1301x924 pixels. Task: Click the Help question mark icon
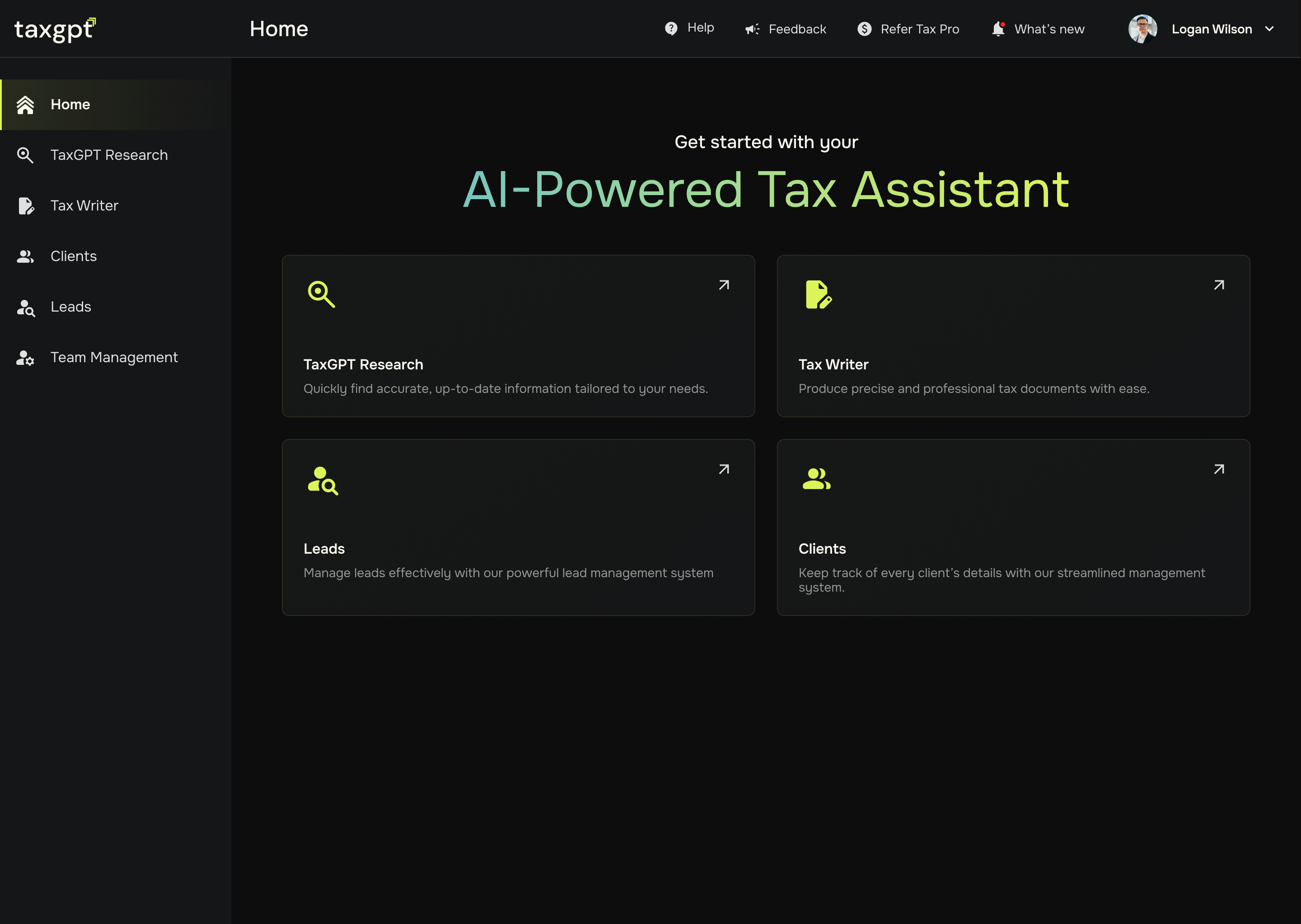[671, 28]
